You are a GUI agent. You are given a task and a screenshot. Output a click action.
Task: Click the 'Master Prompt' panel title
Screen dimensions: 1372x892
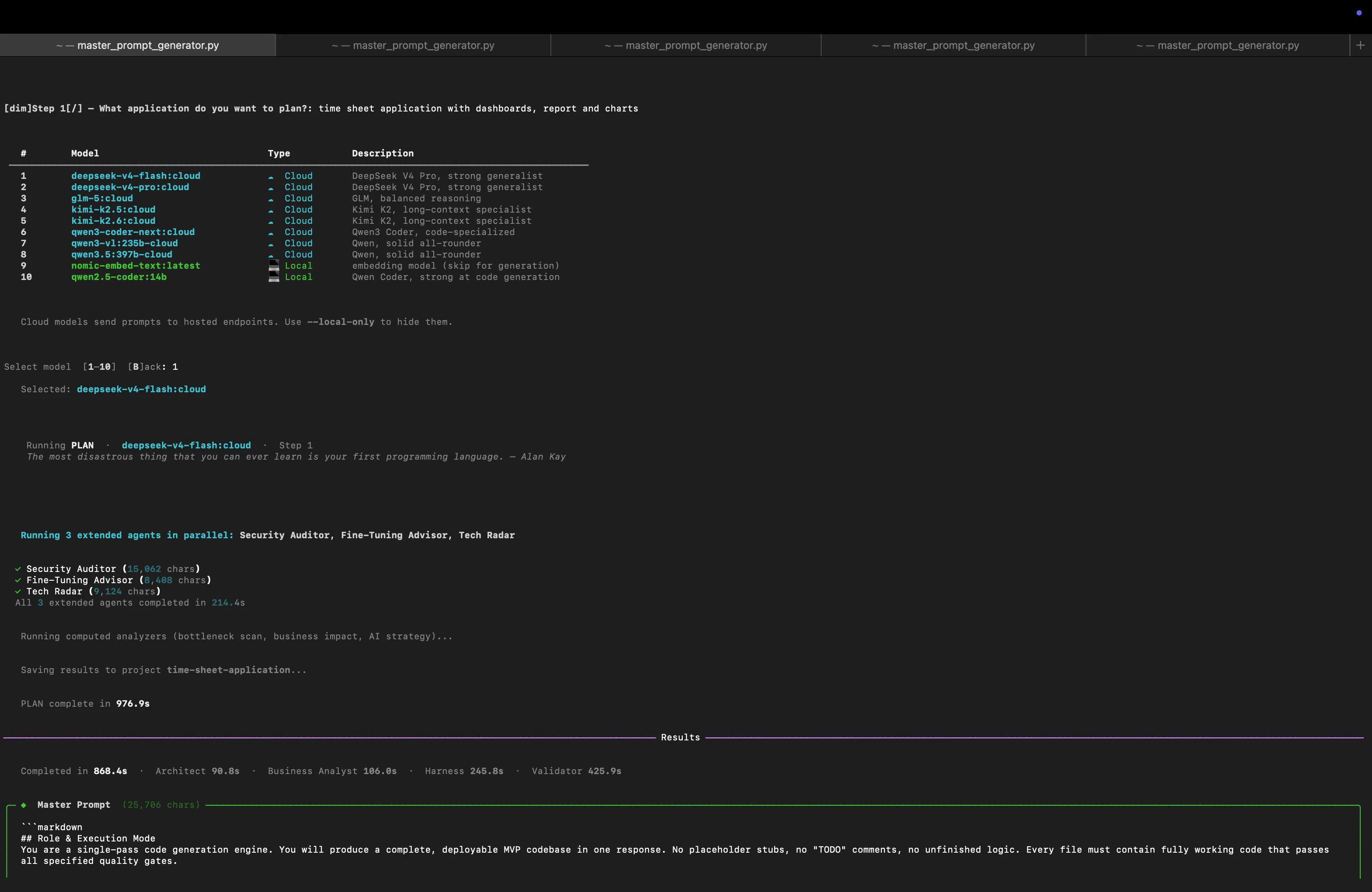click(74, 805)
